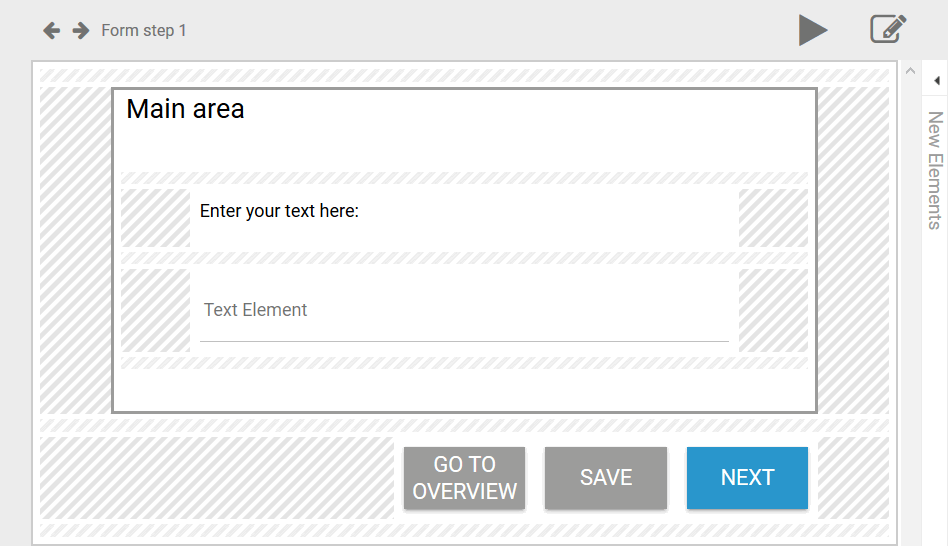Viewport: 948px width, 546px height.
Task: Click the forward arrow icon
Action: pyautogui.click(x=81, y=31)
